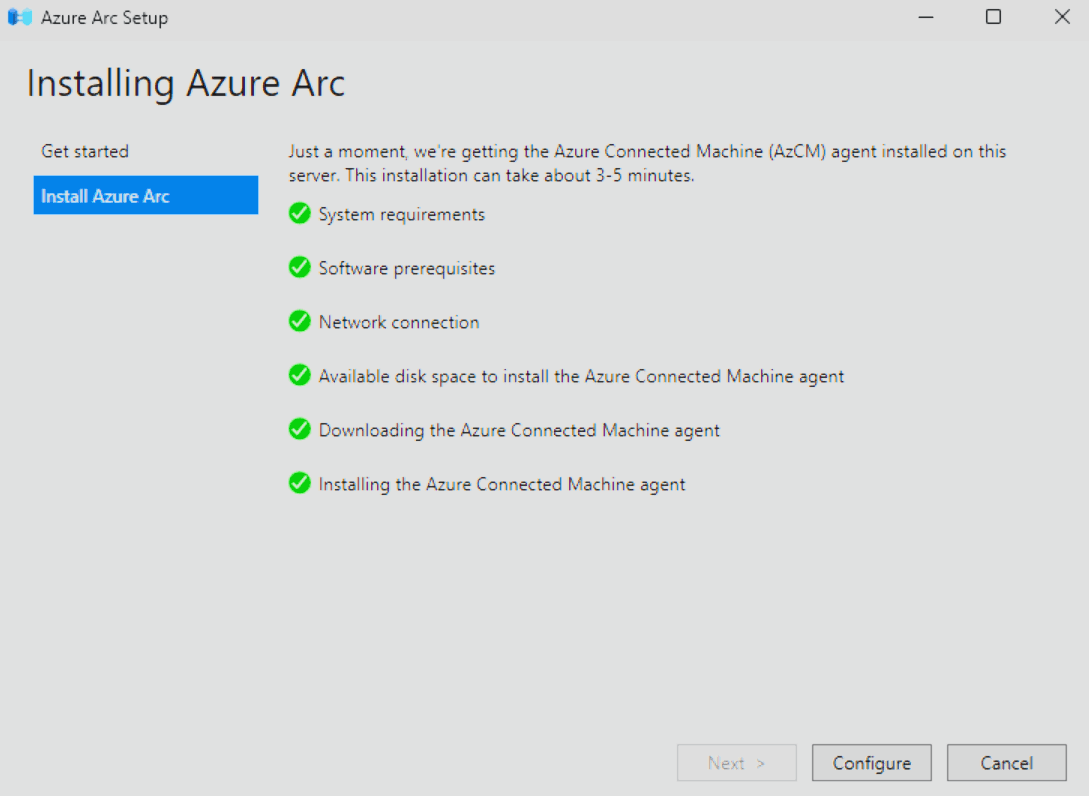This screenshot has height=796, width=1089.
Task: Select the Install Azure Arc step
Action: click(146, 195)
